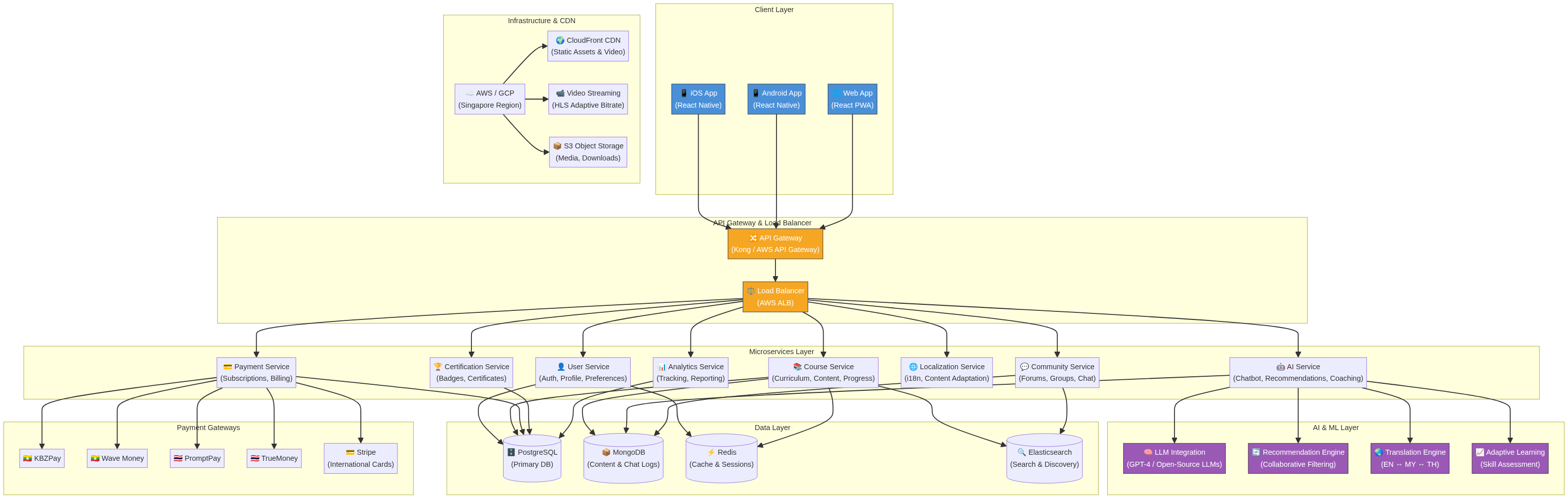Open the LLM Integration node
1568x499 pixels.
click(x=1174, y=458)
